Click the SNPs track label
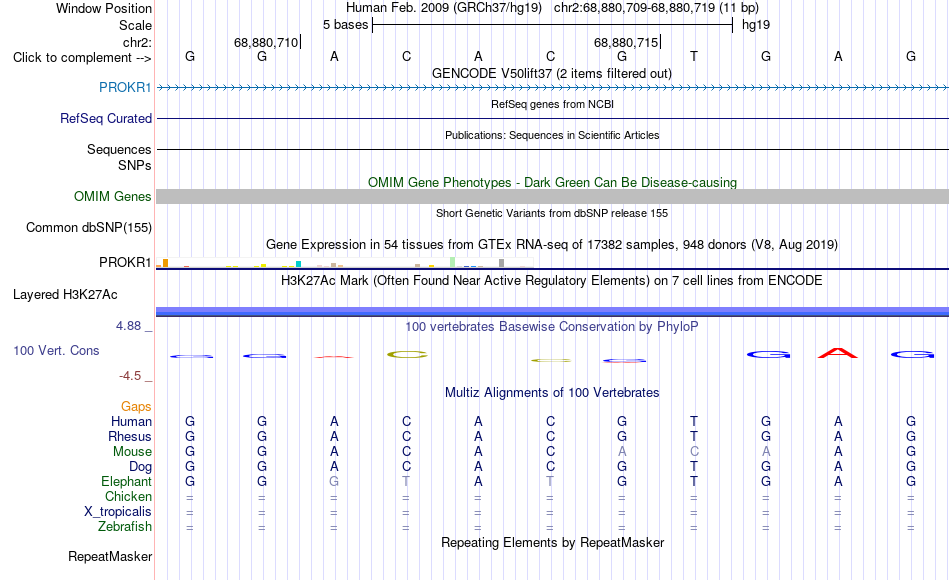 135,165
